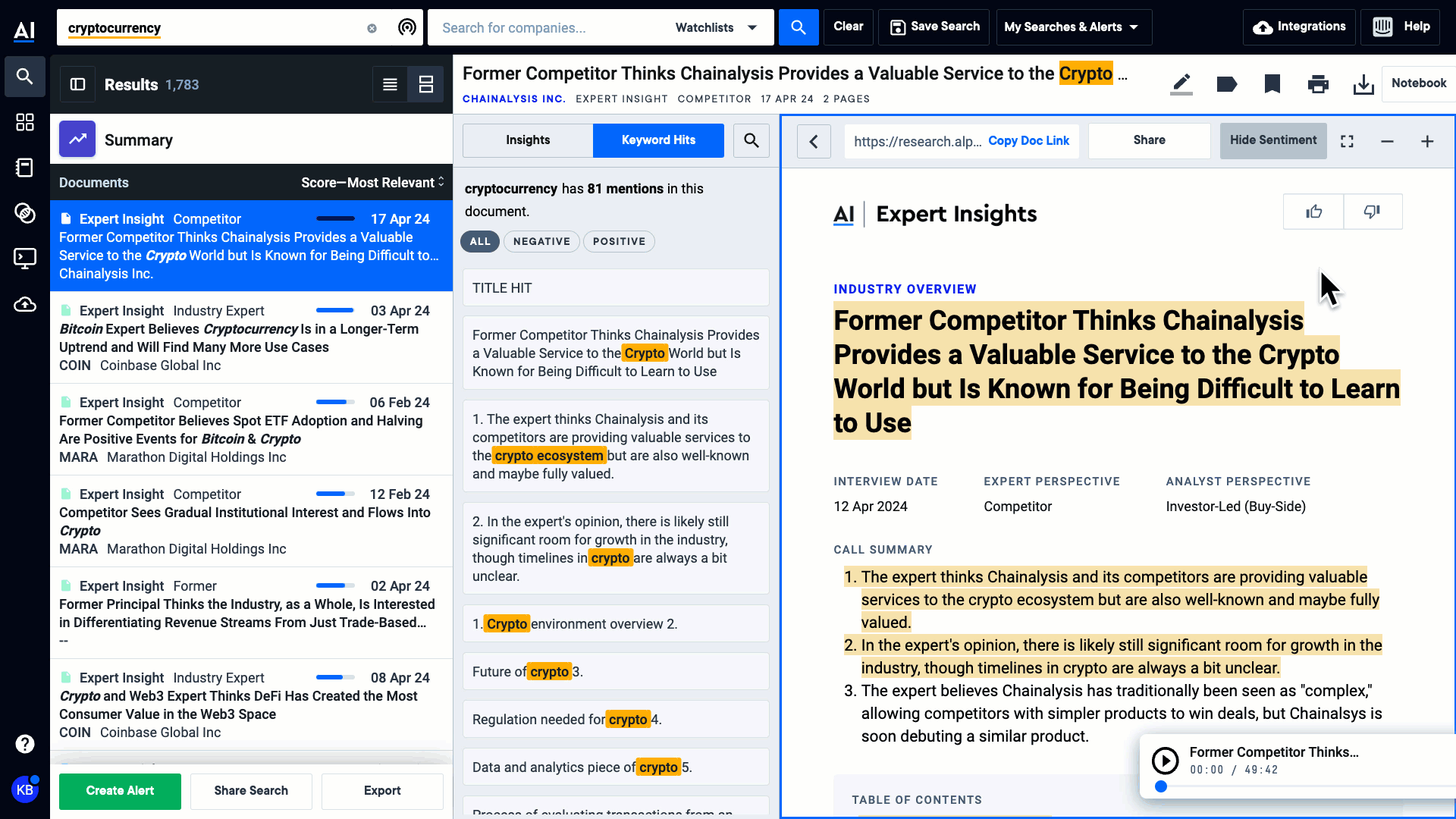This screenshot has height=819, width=1456.
Task: Click Save Search
Action: pyautogui.click(x=934, y=27)
